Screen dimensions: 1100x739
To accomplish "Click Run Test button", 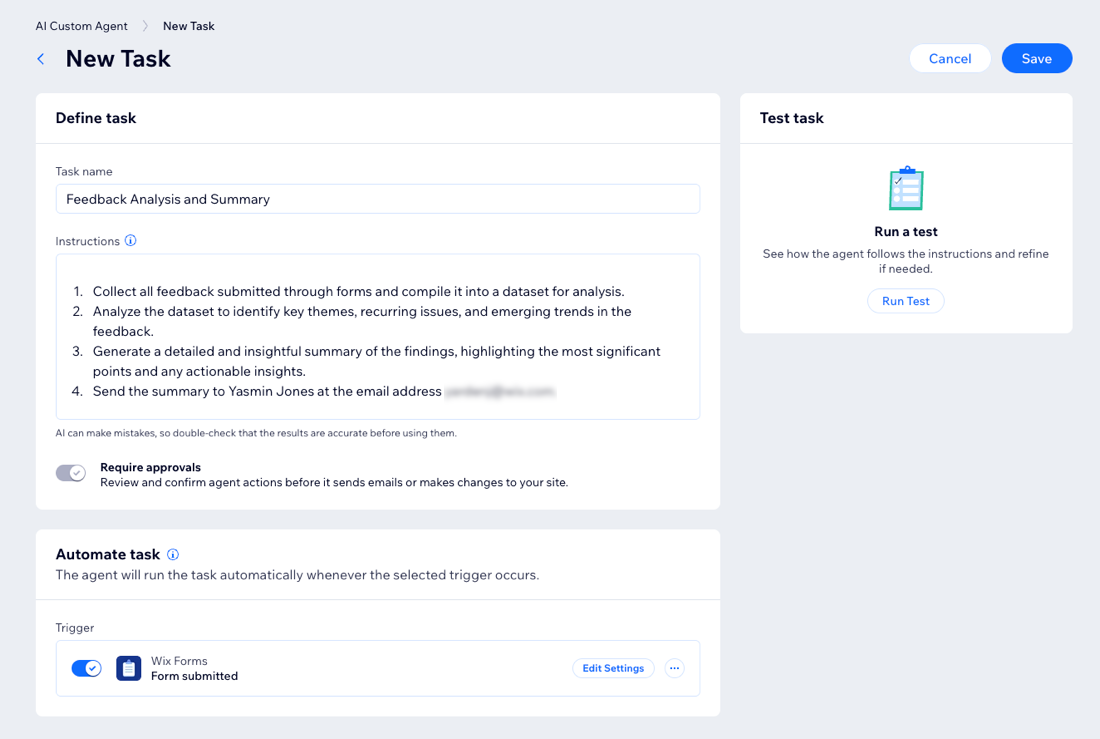I will coord(905,301).
